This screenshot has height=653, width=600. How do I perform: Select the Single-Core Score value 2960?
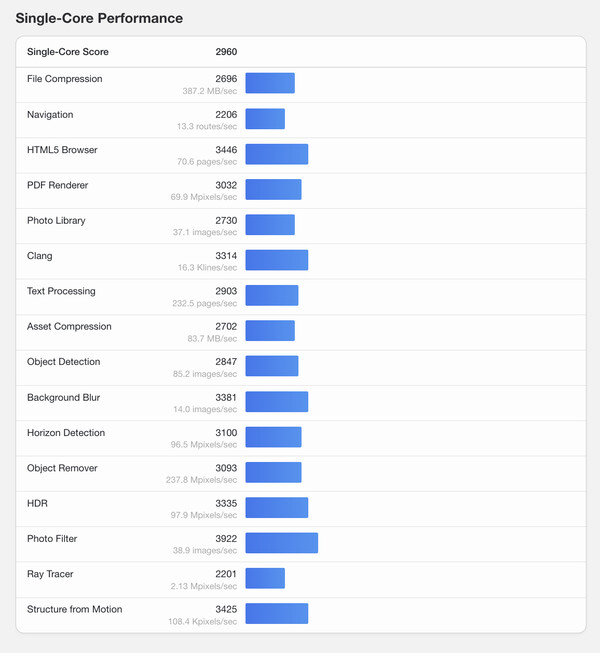click(x=226, y=52)
